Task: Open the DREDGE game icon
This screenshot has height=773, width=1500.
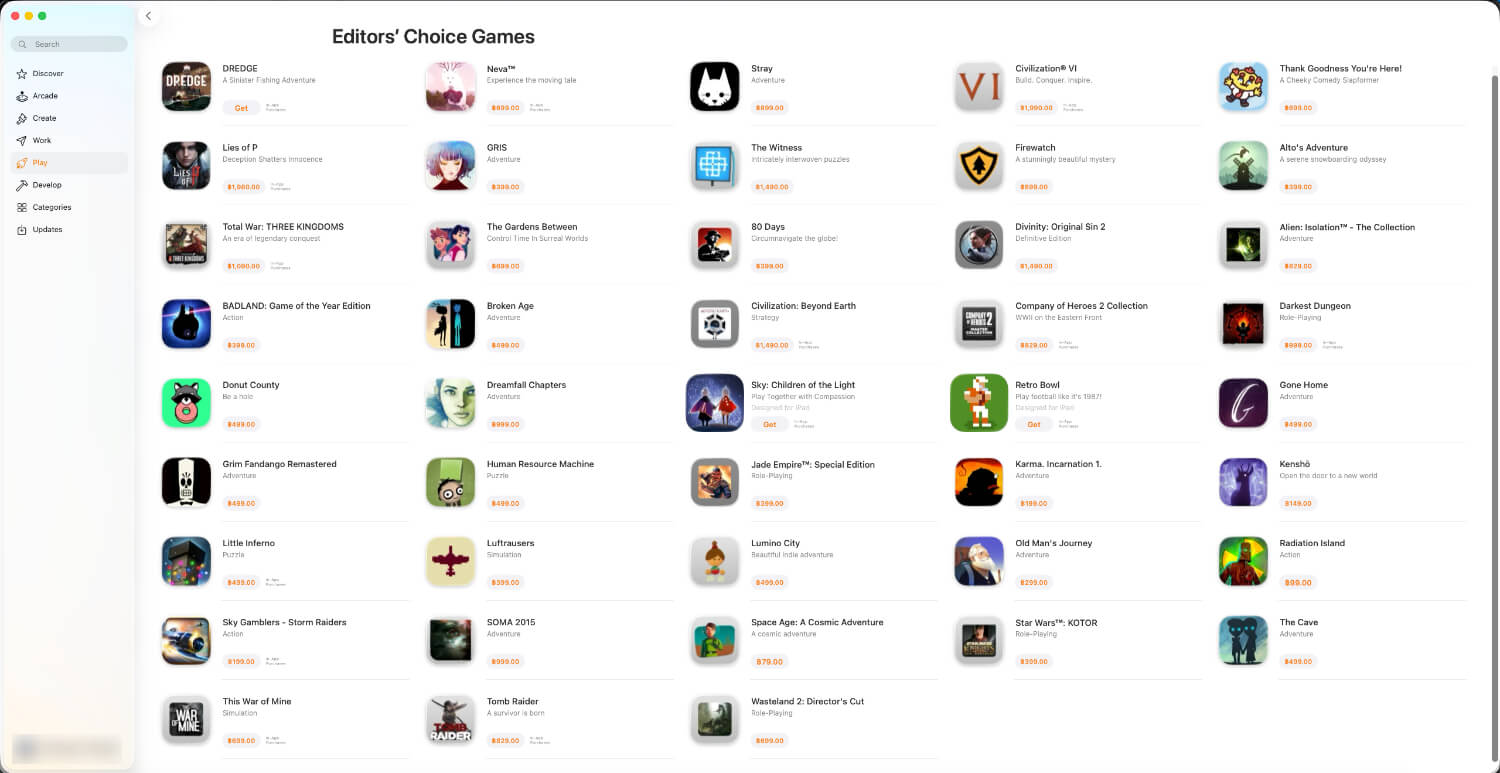Action: click(x=186, y=86)
